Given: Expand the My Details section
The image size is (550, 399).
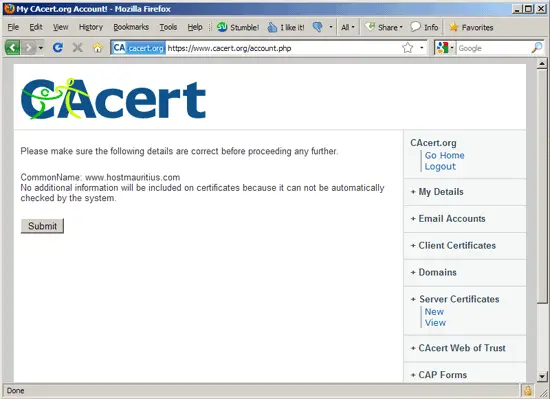Looking at the screenshot, I should point(437,192).
